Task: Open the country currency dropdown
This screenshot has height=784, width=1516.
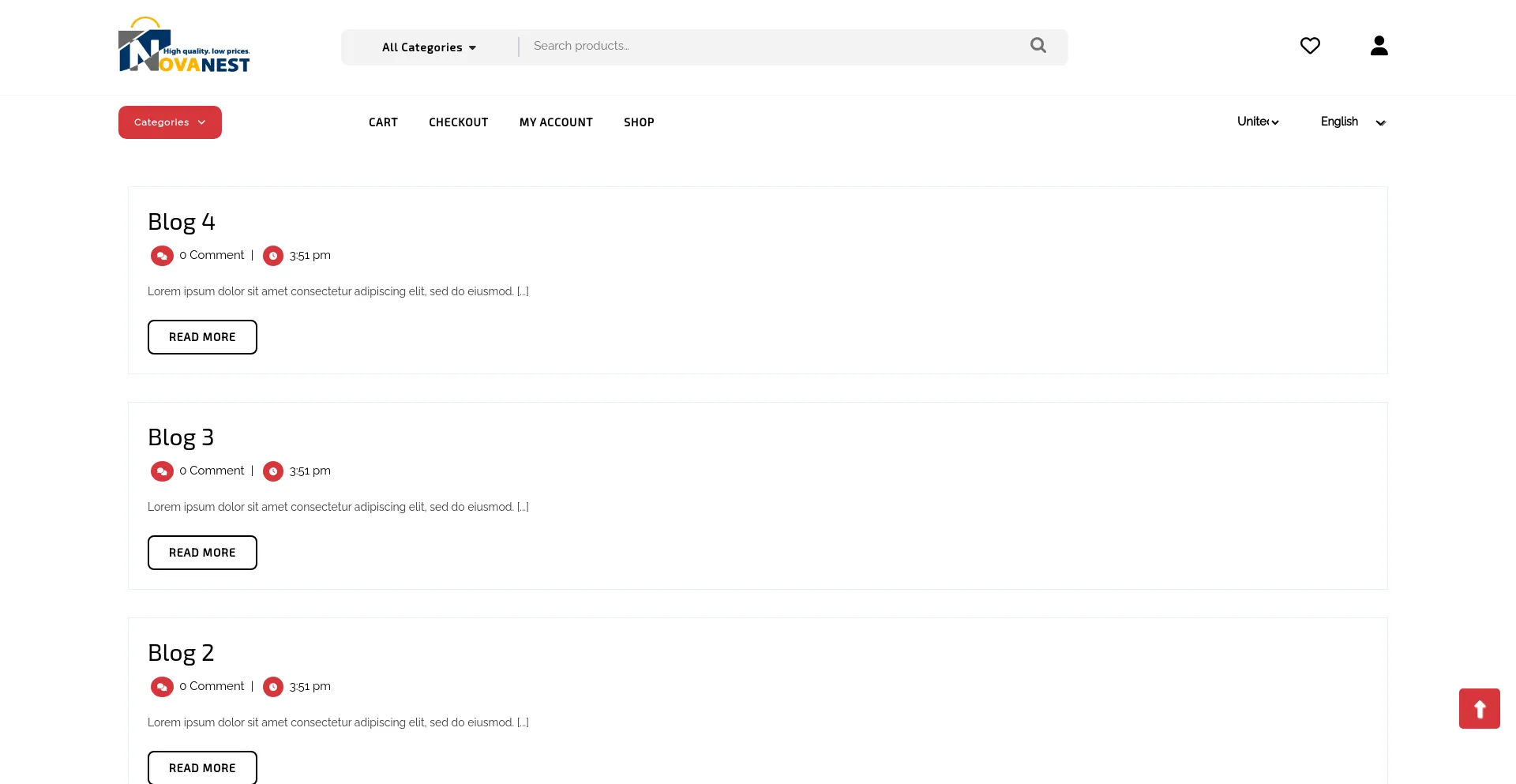Action: pyautogui.click(x=1258, y=122)
